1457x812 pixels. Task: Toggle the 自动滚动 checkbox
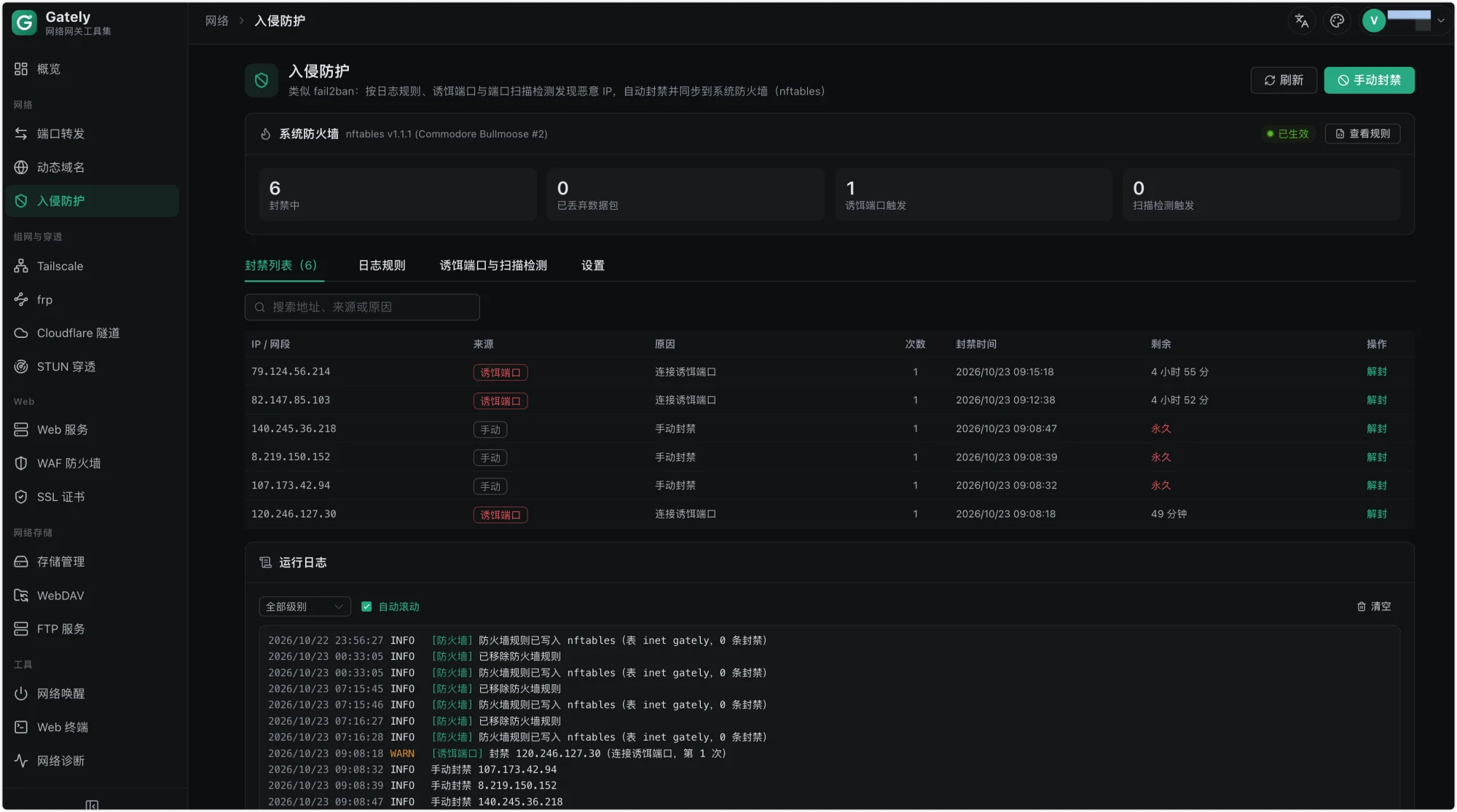click(x=366, y=607)
